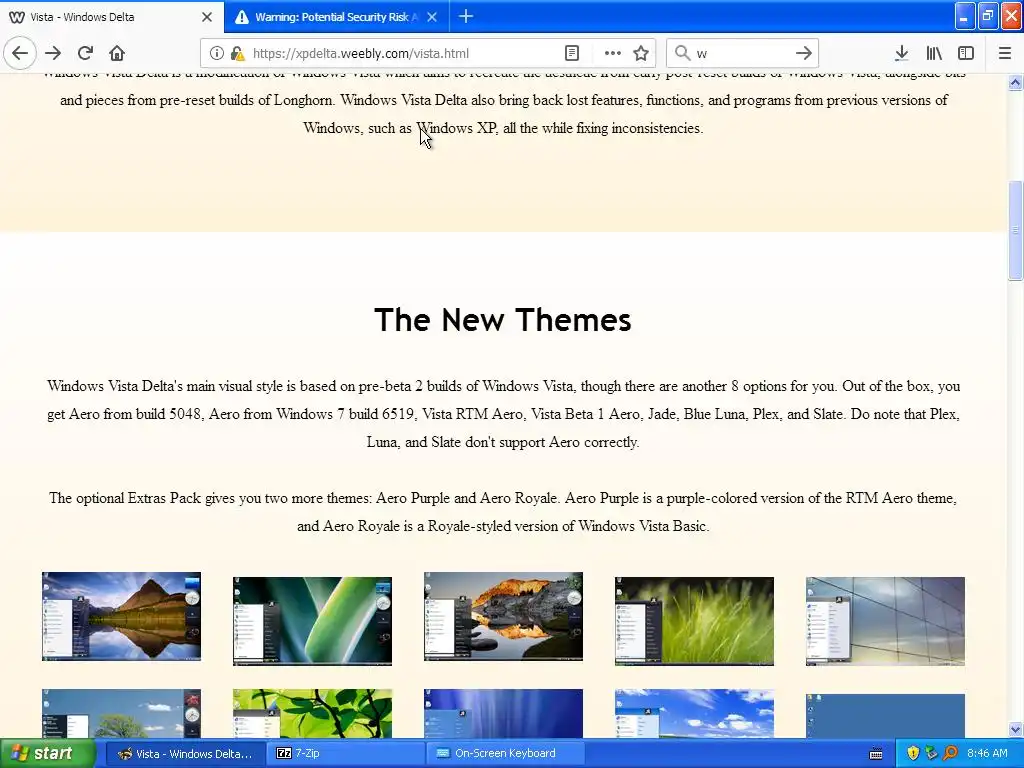Reload the current page
This screenshot has width=1024, height=768.
click(85, 53)
